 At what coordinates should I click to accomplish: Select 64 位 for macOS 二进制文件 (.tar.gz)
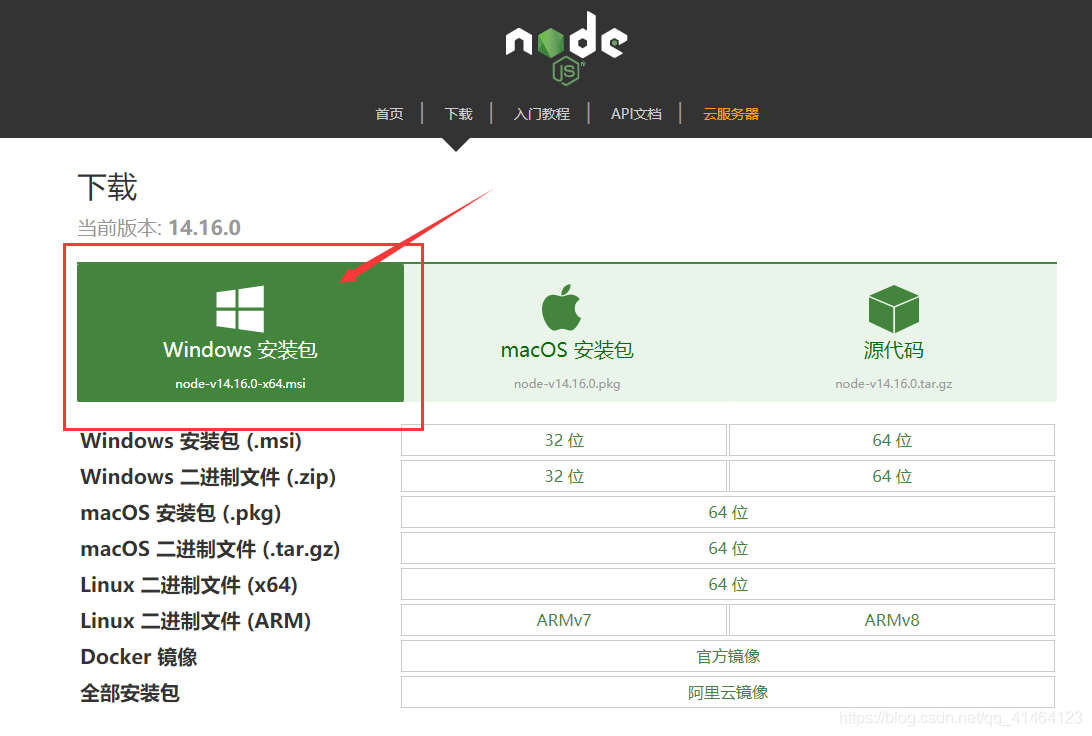[x=728, y=549]
